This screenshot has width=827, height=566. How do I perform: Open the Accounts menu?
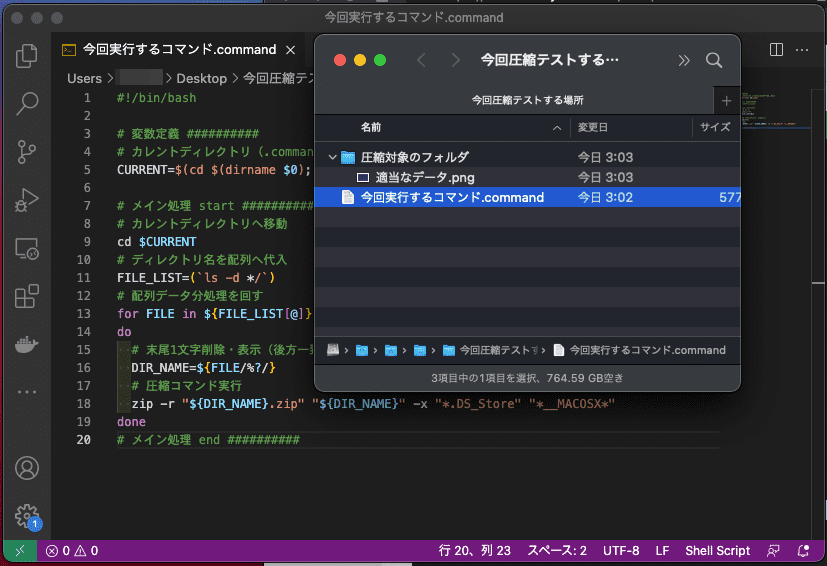click(26, 468)
